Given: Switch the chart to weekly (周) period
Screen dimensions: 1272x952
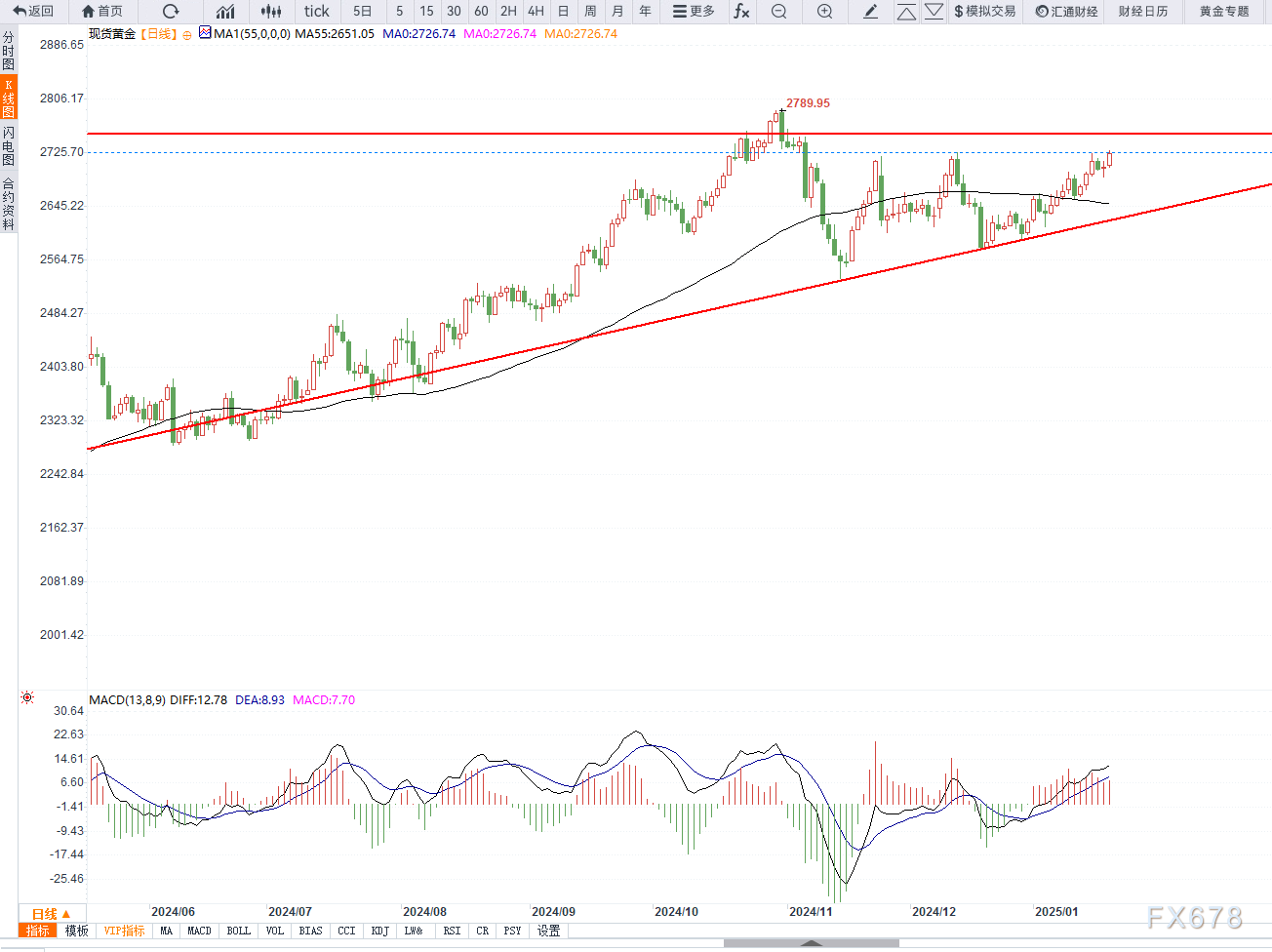Looking at the screenshot, I should click(x=590, y=12).
